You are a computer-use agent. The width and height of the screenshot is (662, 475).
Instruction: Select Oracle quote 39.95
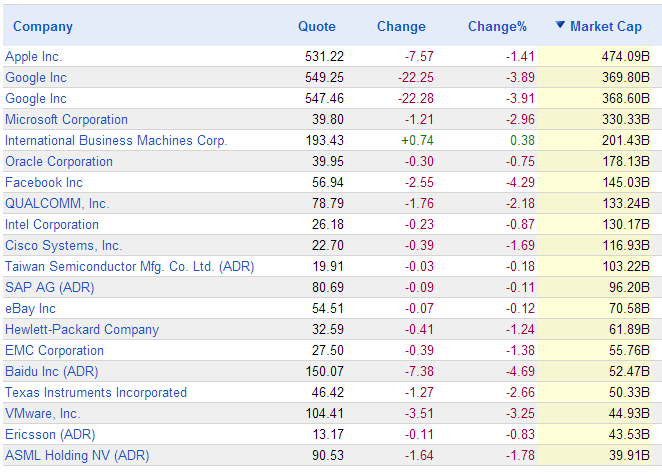pyautogui.click(x=328, y=162)
